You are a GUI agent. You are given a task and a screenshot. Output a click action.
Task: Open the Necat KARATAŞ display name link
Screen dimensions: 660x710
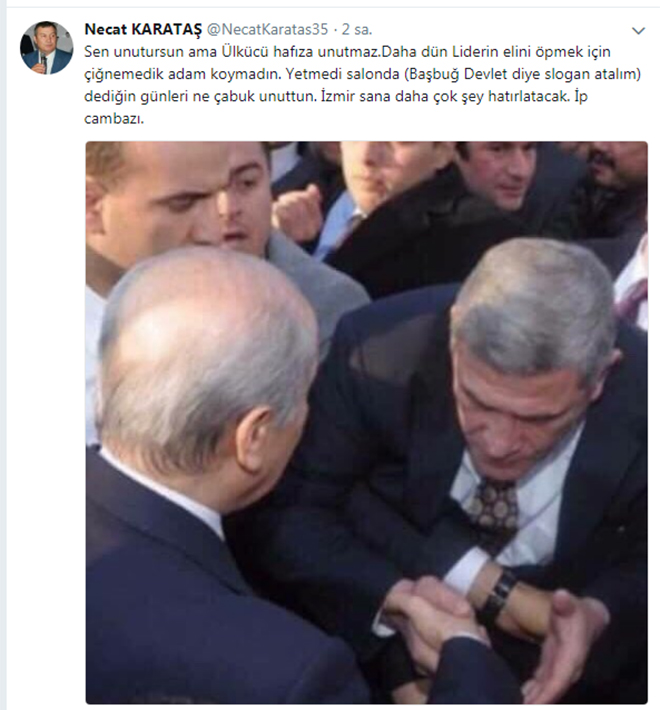coord(143,29)
